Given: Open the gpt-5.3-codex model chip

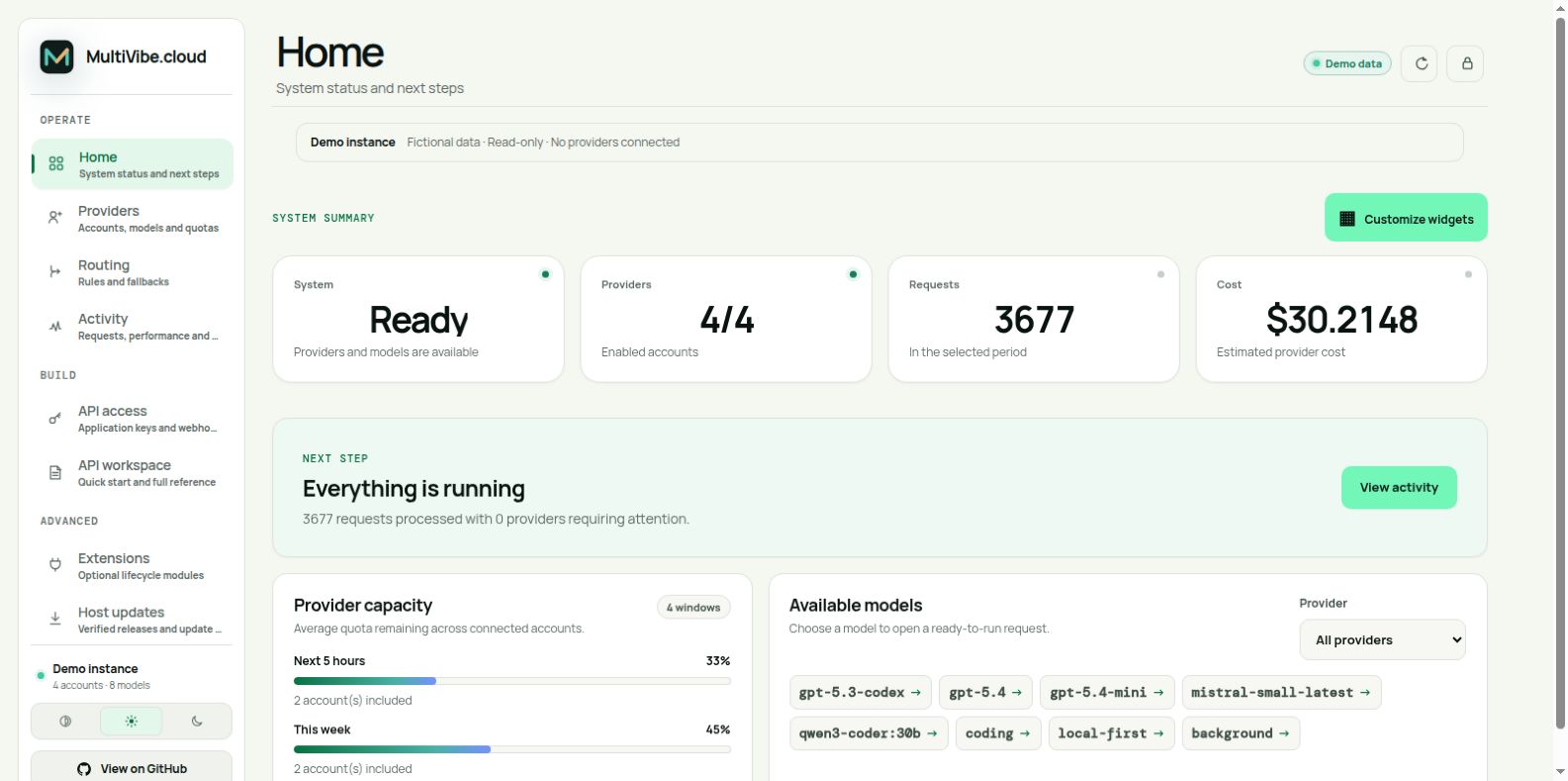Looking at the screenshot, I should pos(861,693).
